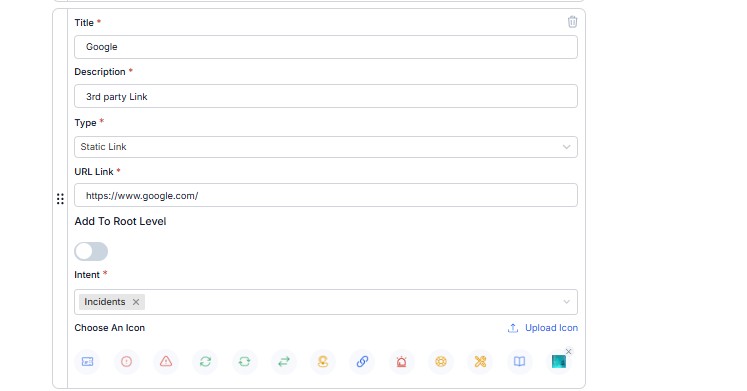This screenshot has height=391, width=747.
Task: Edit the Description field with 3rd party Link
Action: [326, 96]
